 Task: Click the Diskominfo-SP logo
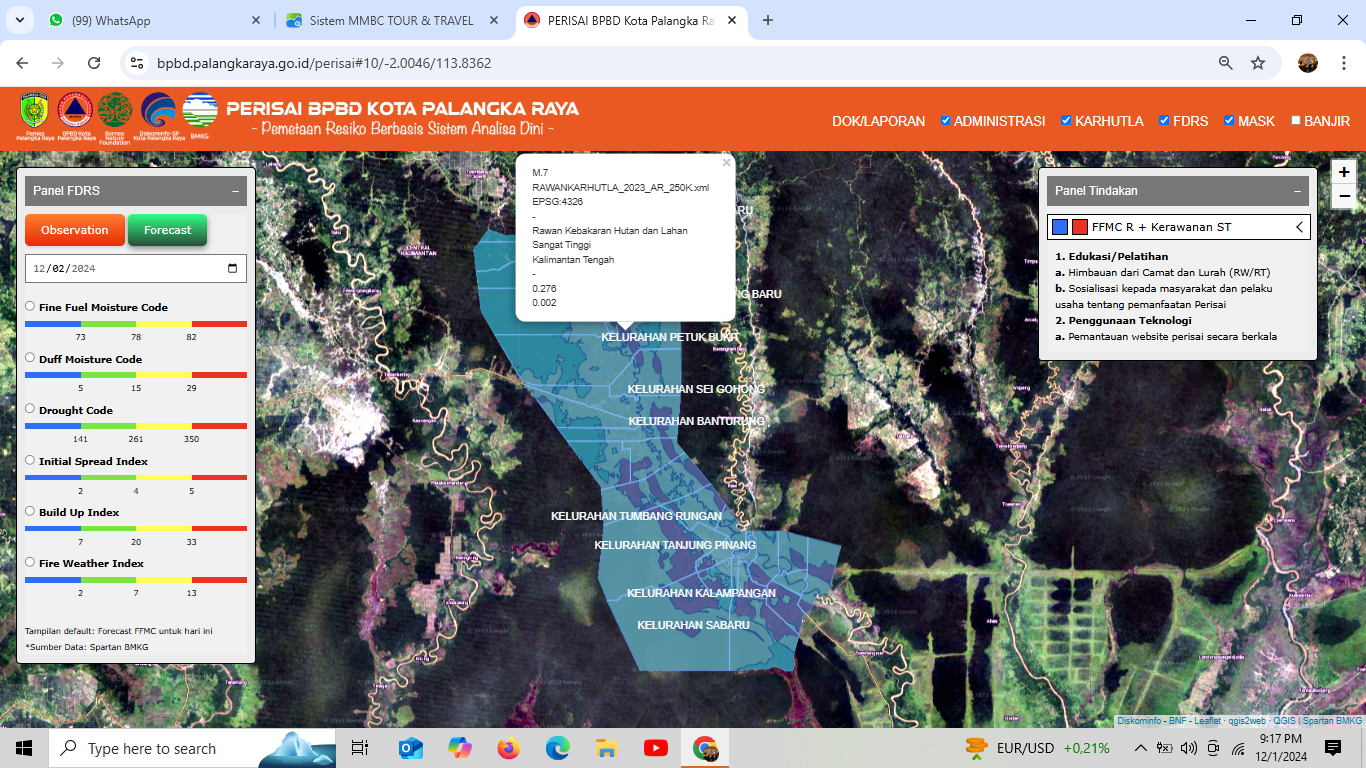[x=158, y=110]
